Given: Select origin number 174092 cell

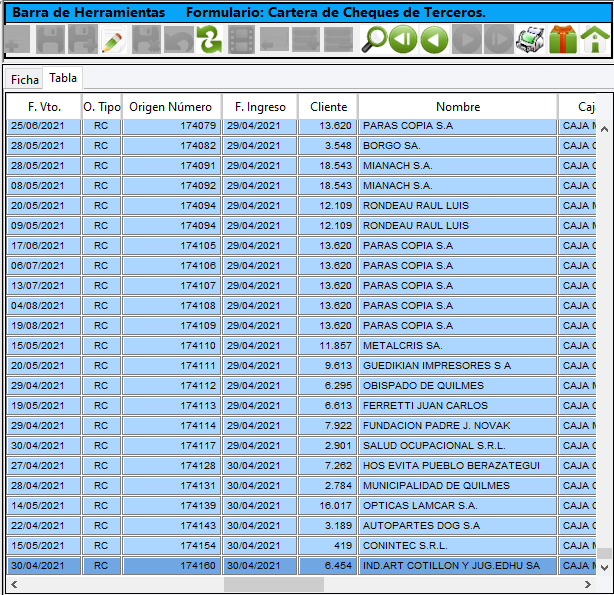Looking at the screenshot, I should click(x=172, y=186).
